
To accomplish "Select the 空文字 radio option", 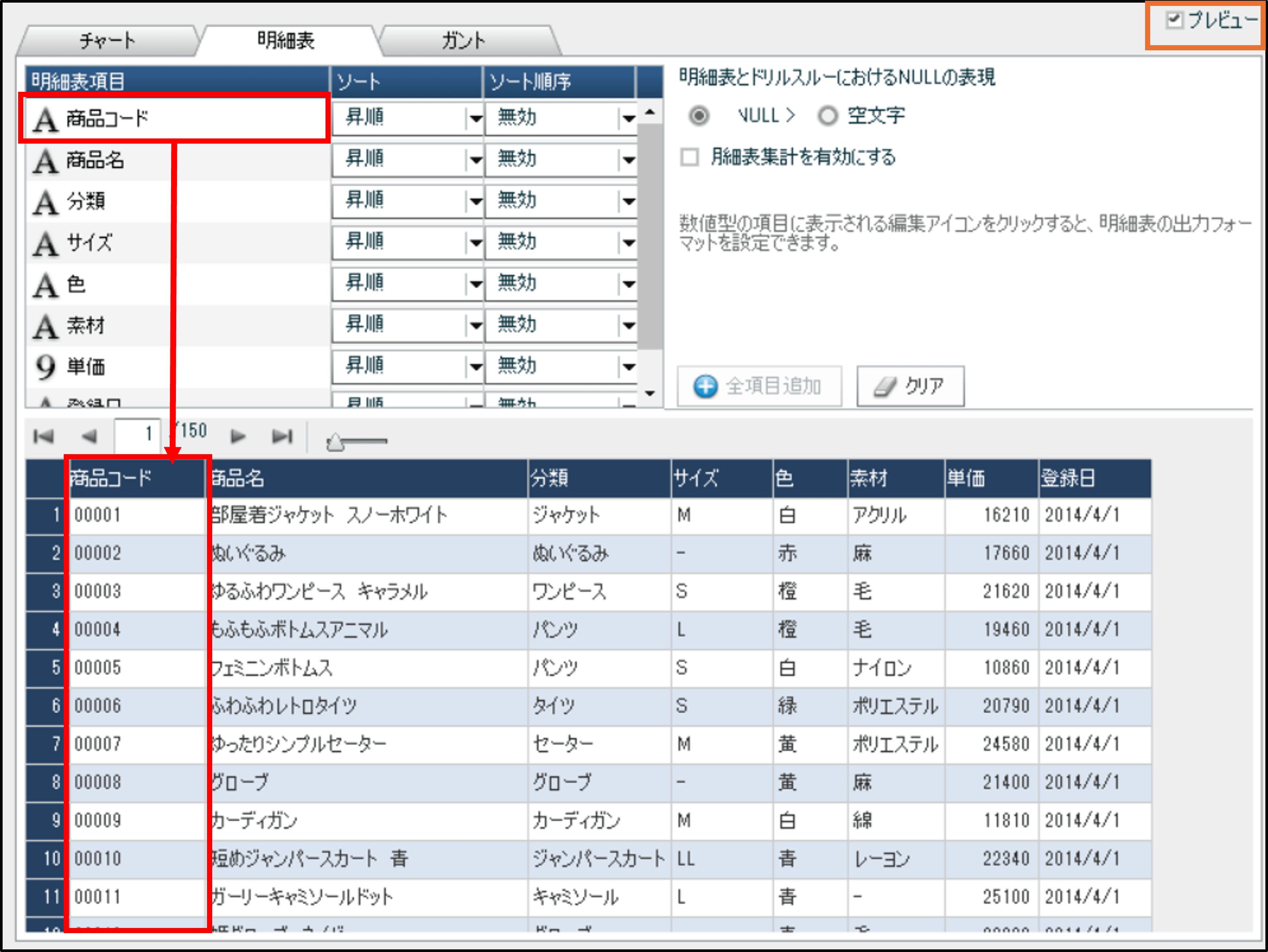I will tap(827, 116).
